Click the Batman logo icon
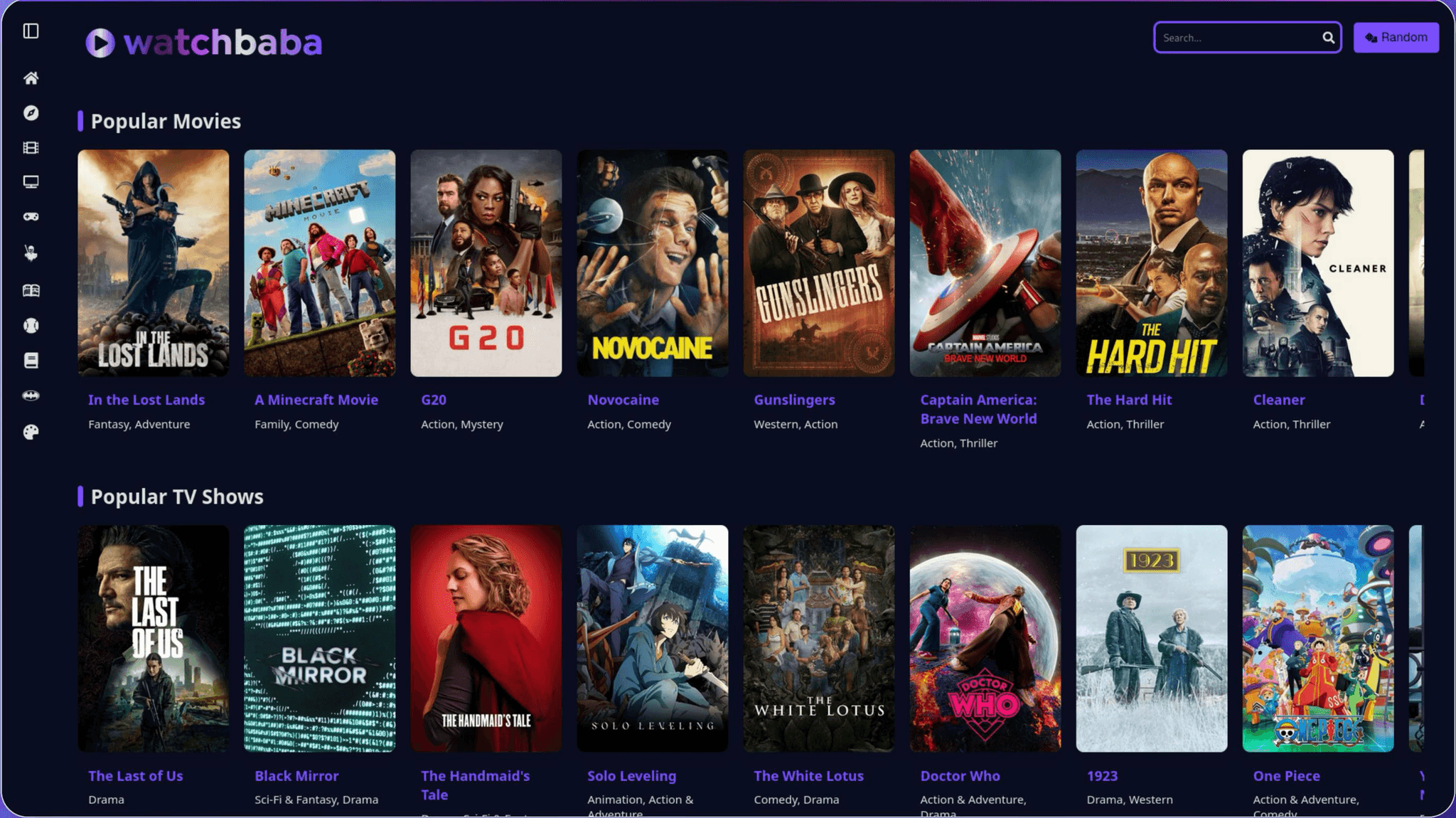 click(x=31, y=395)
